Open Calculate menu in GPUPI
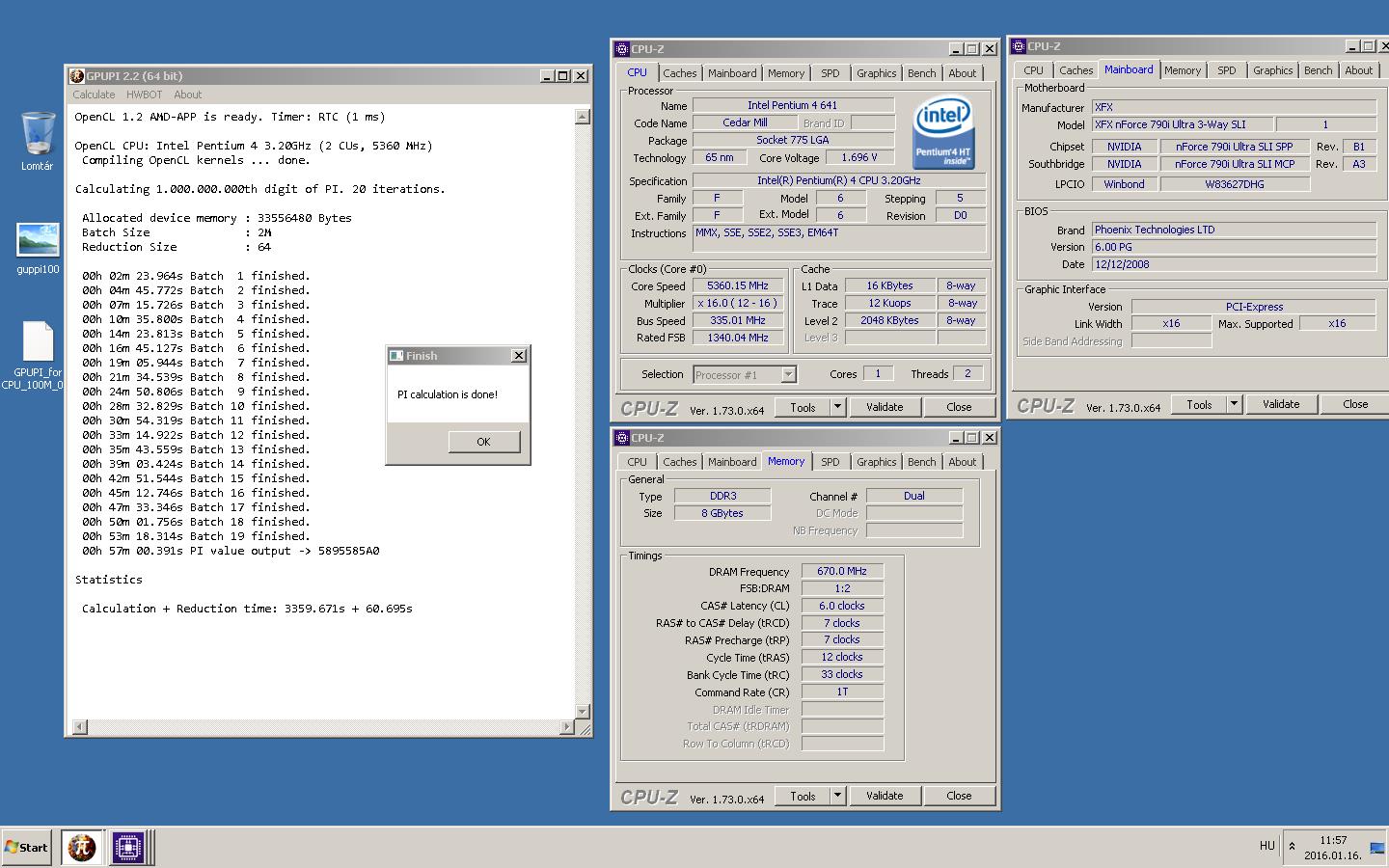Image resolution: width=1389 pixels, height=868 pixels. tap(94, 95)
